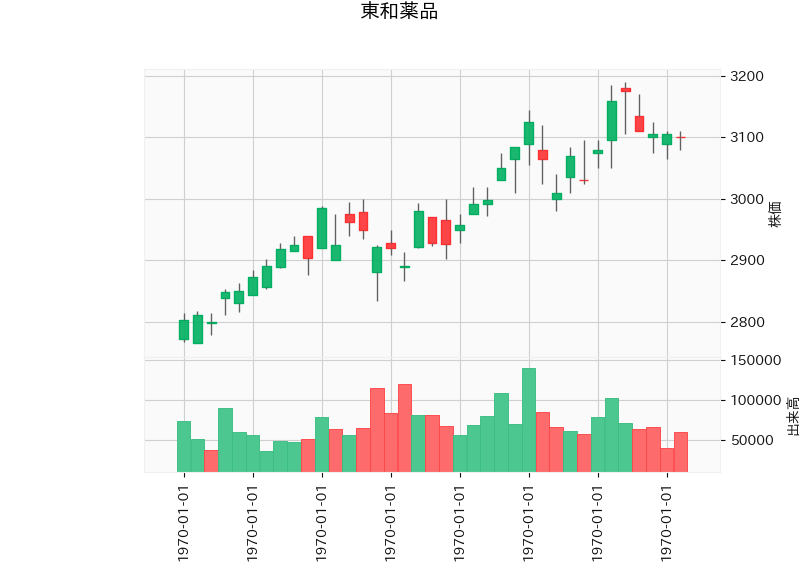Click the leftmost green candlestick near 2800
The image size is (800, 575).
tap(184, 330)
